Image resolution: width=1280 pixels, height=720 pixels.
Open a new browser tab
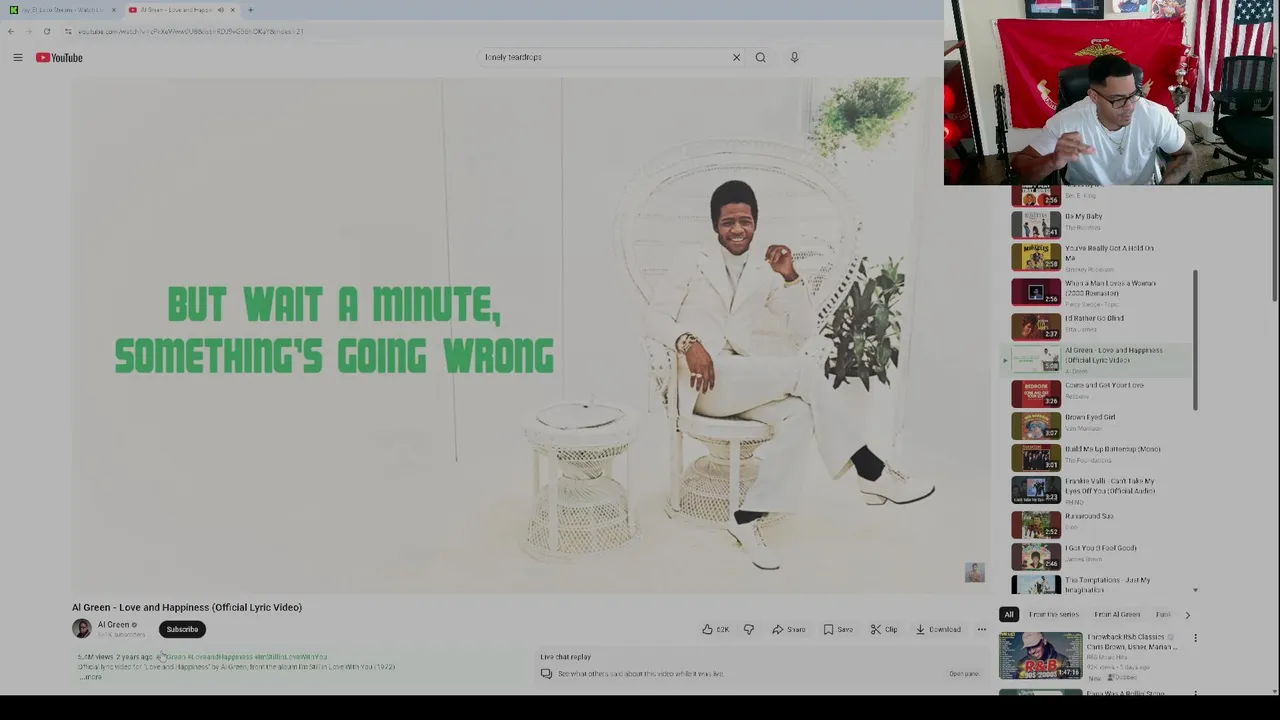tap(250, 10)
